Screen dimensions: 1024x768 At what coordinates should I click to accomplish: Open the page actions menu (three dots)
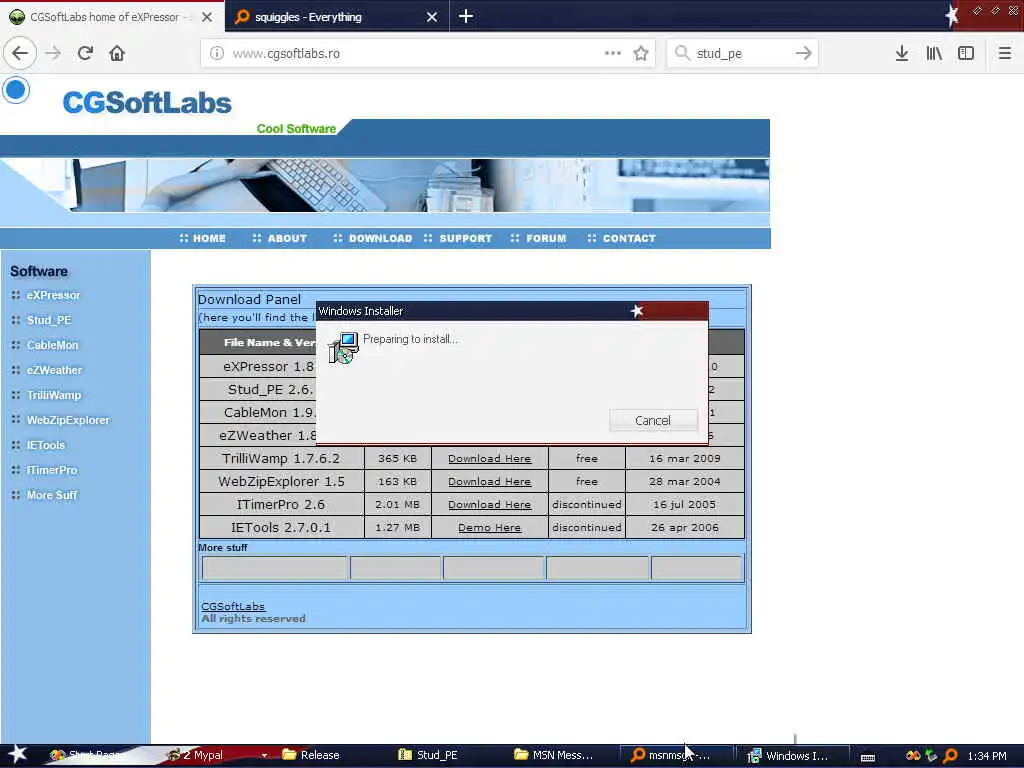tap(613, 53)
